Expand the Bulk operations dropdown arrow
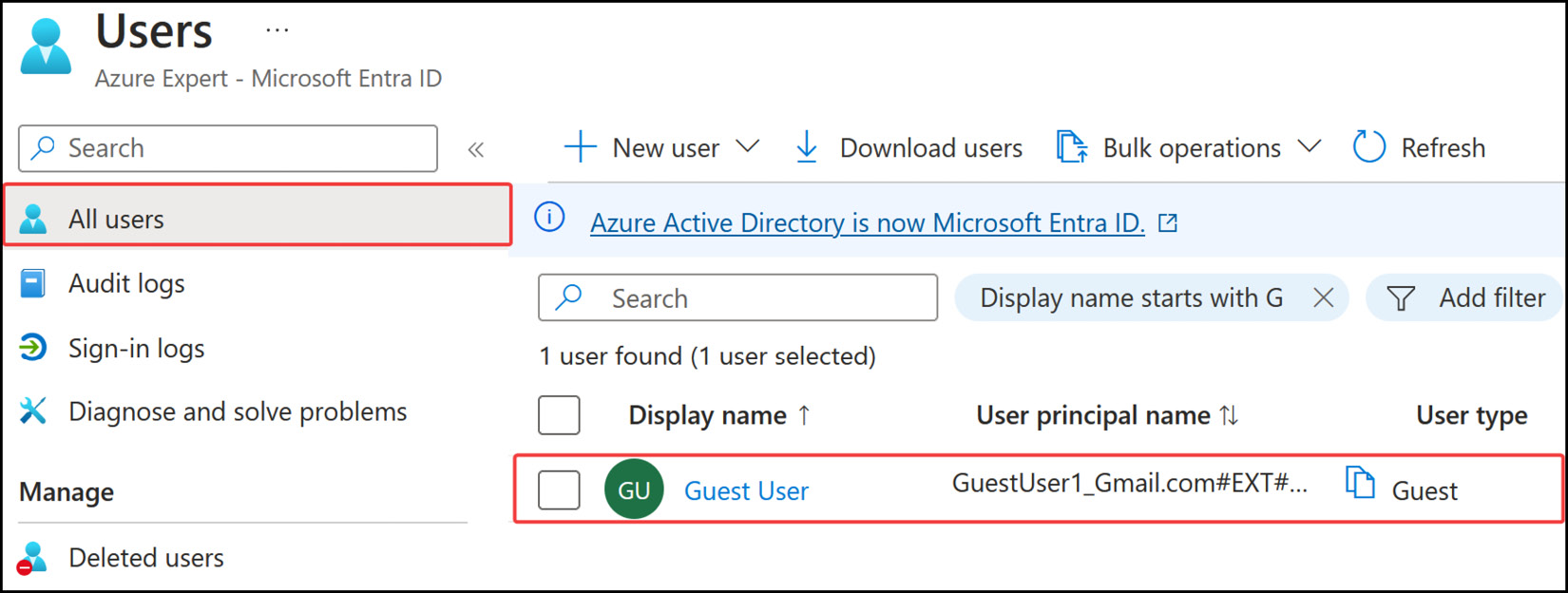 click(x=1310, y=146)
